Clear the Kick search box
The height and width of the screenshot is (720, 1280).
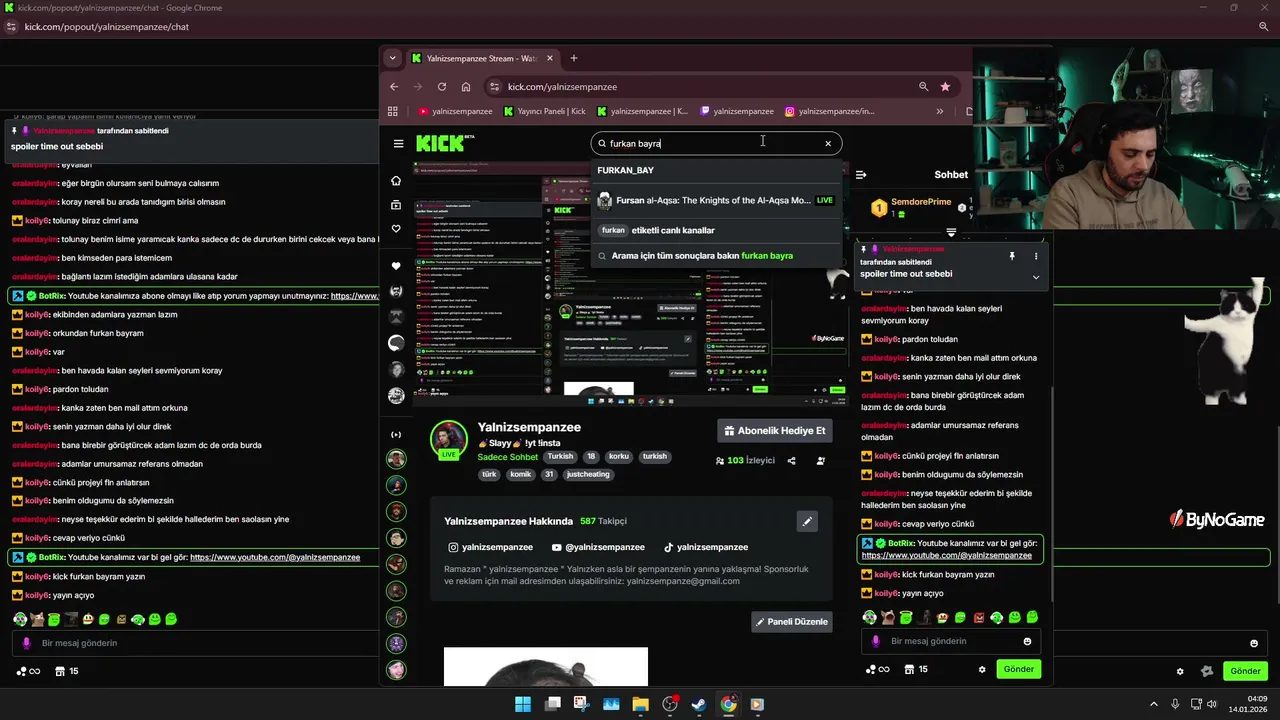coord(828,143)
